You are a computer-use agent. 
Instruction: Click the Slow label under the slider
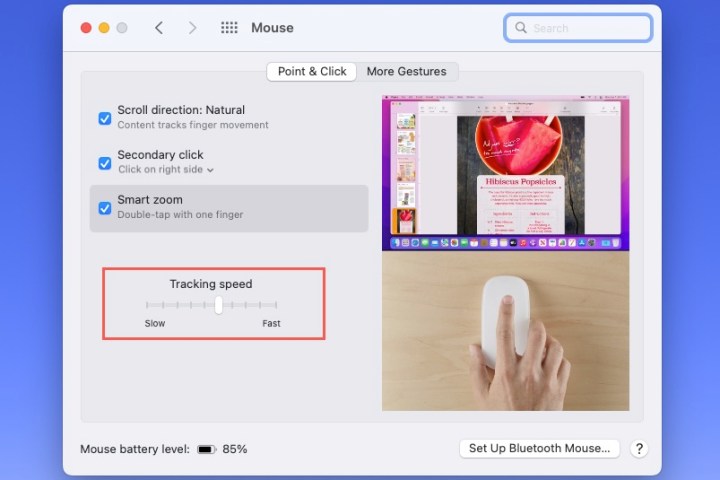pyautogui.click(x=155, y=323)
